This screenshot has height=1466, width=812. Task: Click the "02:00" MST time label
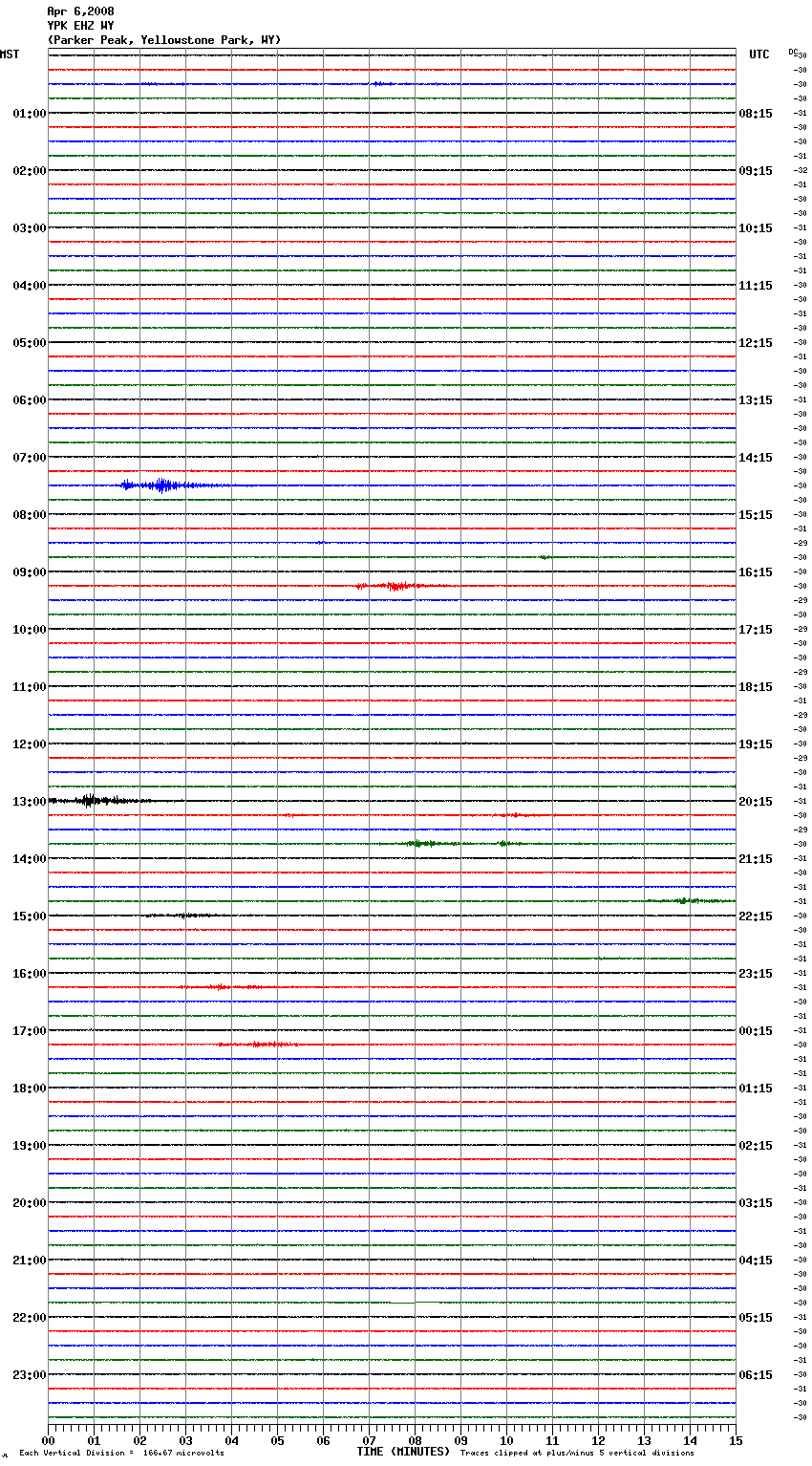[30, 171]
